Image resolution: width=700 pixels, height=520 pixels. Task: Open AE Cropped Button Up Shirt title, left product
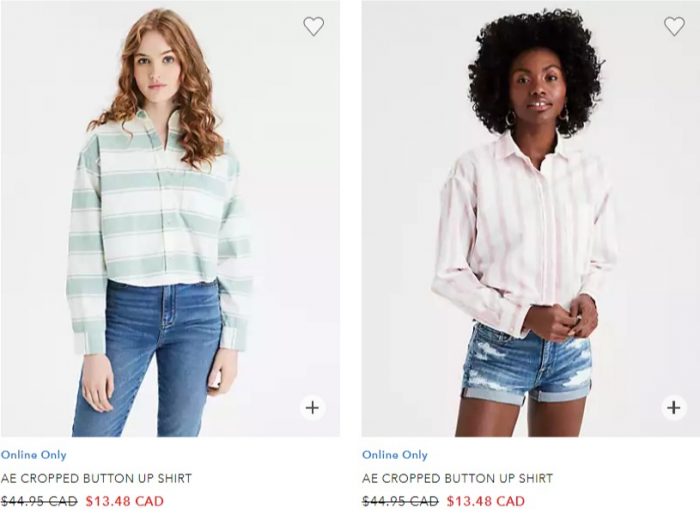96,478
